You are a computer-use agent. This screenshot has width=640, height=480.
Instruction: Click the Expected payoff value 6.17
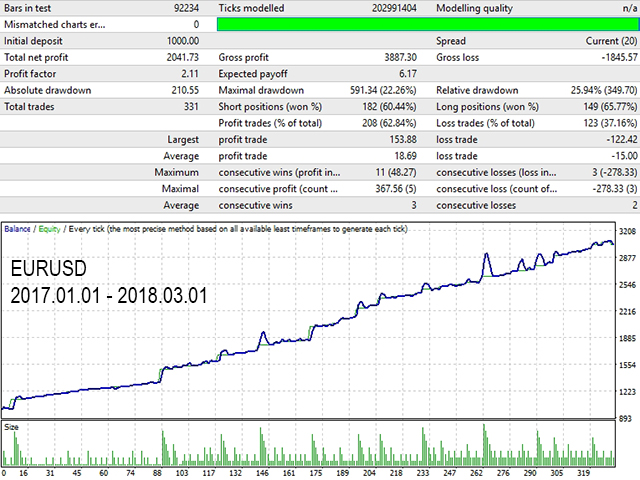[408, 73]
